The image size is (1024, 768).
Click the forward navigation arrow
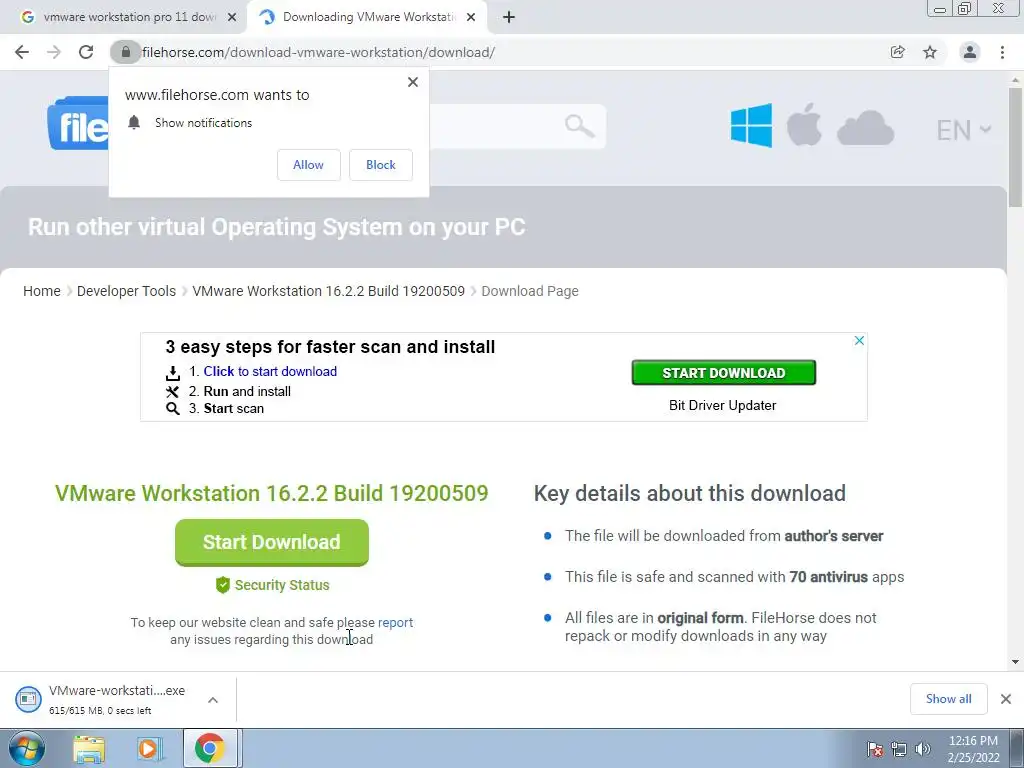[54, 52]
